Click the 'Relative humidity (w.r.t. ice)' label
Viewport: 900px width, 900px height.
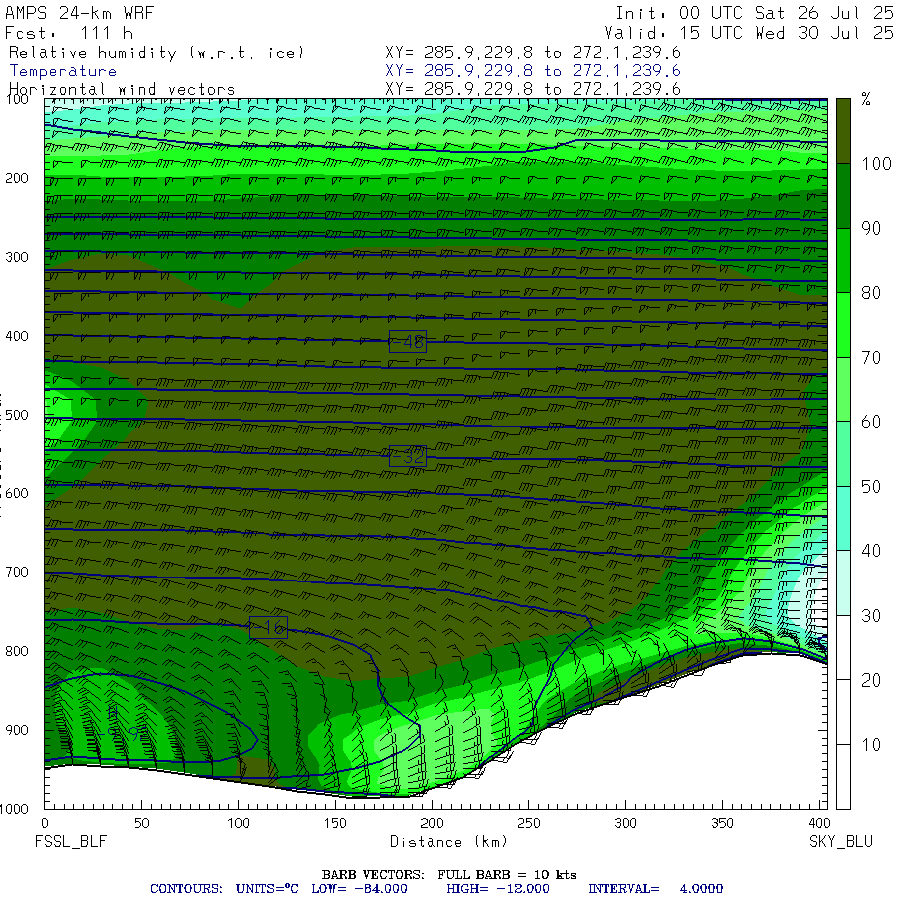(x=156, y=53)
